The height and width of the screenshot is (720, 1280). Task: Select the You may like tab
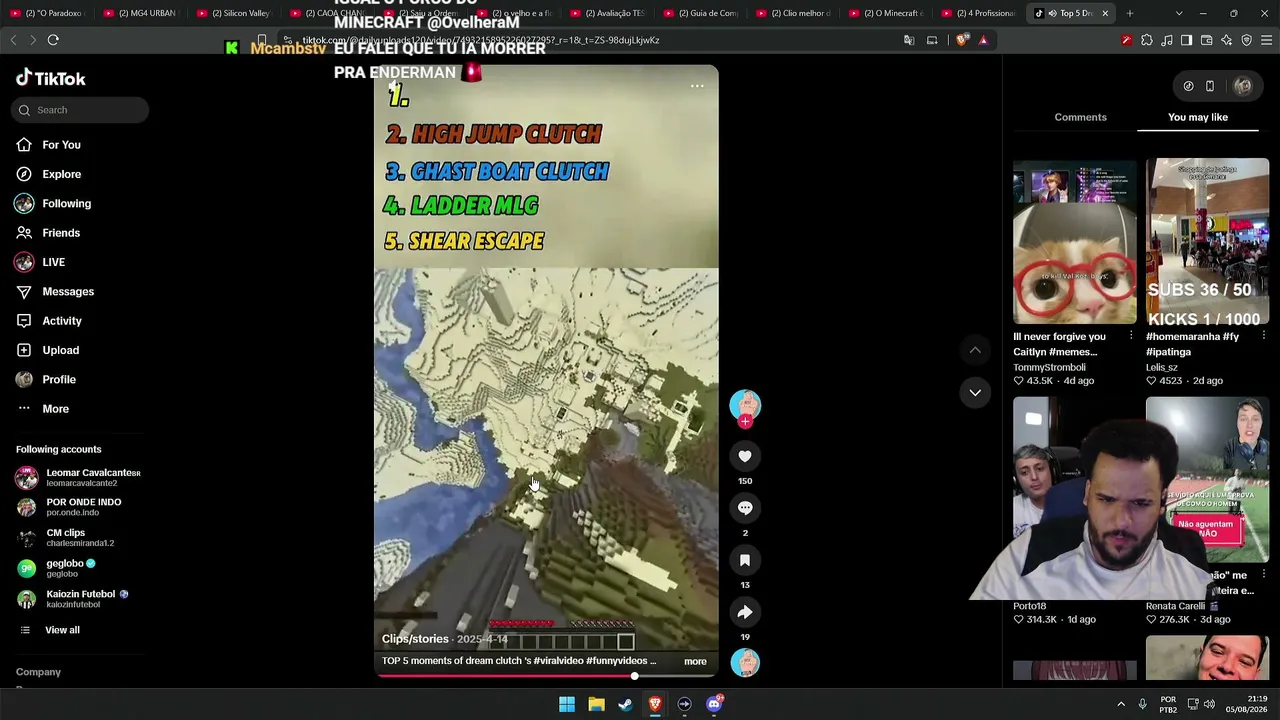tap(1198, 117)
